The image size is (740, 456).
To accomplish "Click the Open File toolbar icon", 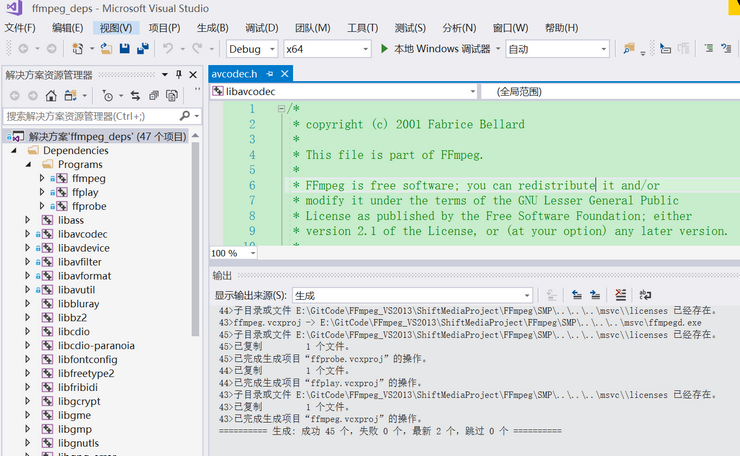I will pyautogui.click(x=107, y=49).
